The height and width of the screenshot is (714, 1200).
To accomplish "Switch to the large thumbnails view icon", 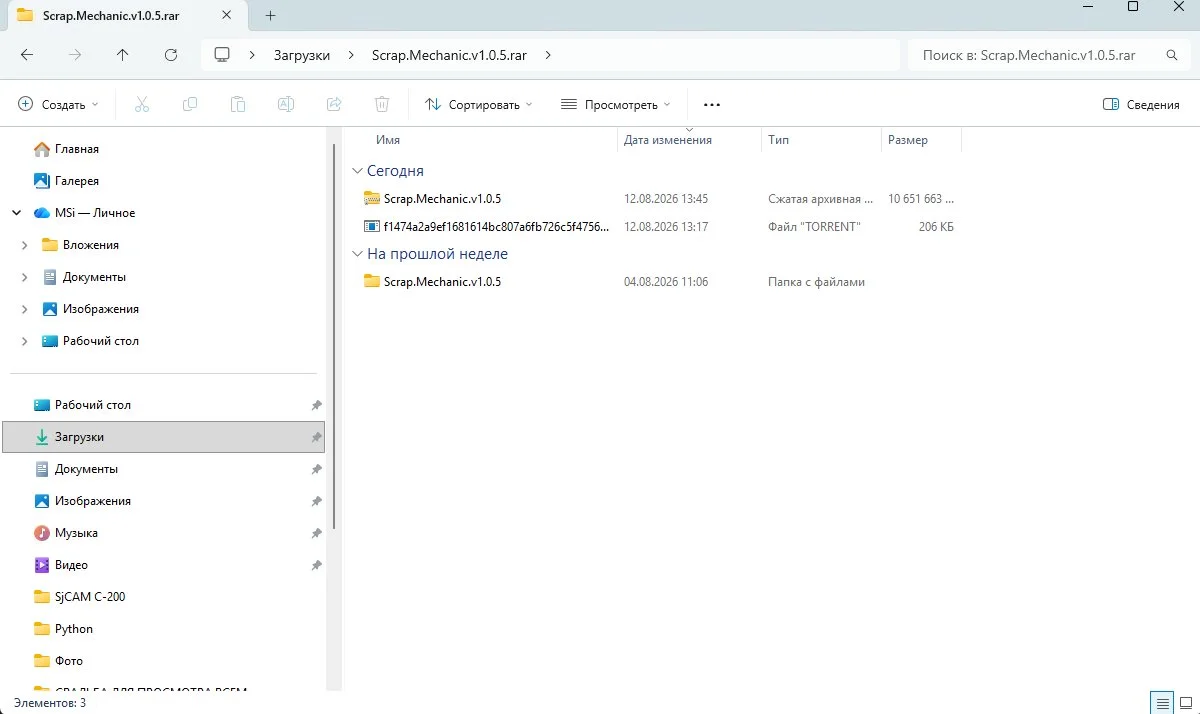I will [x=1186, y=703].
